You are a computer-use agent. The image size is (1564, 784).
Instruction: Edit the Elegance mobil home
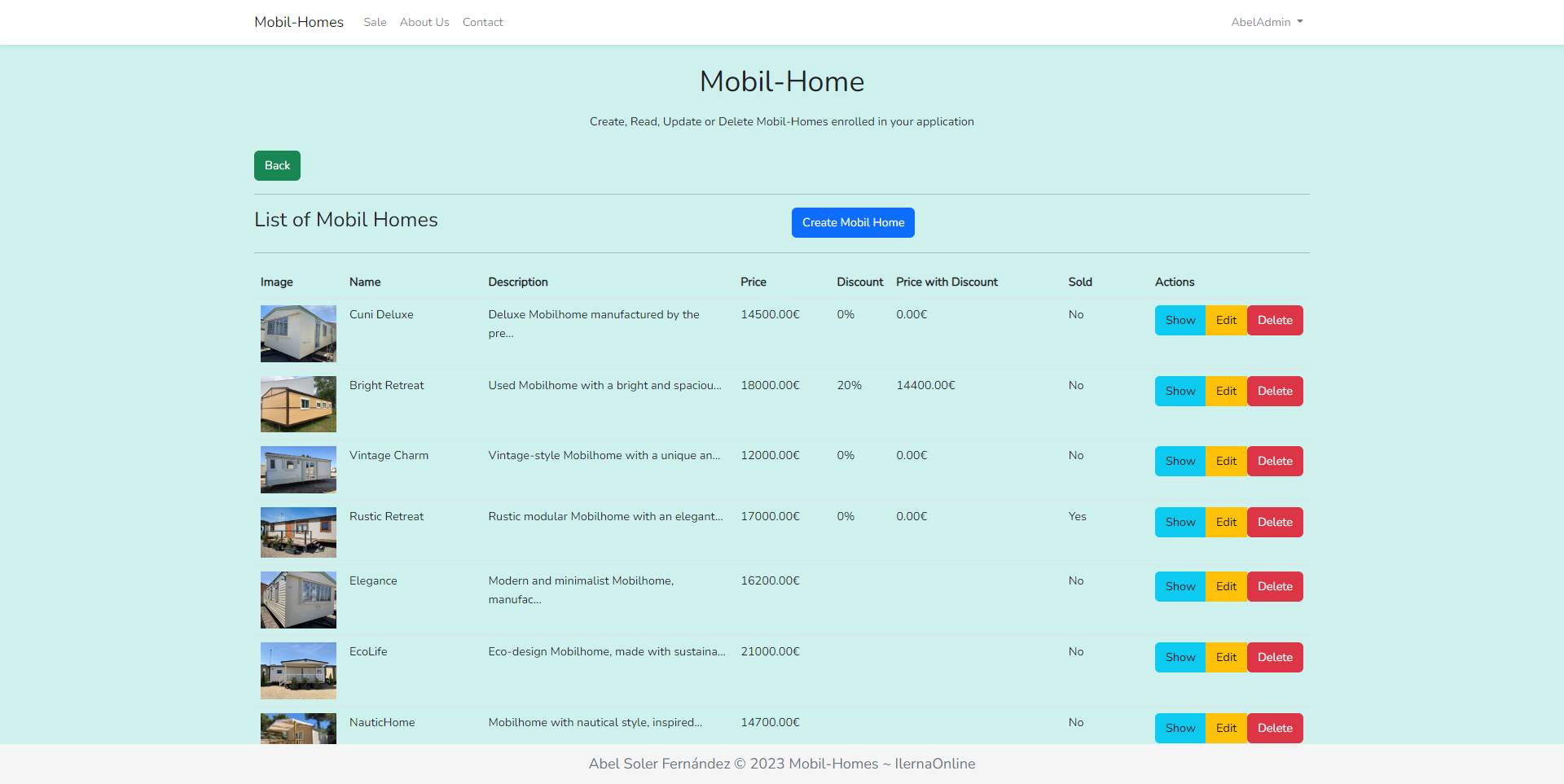tap(1226, 586)
